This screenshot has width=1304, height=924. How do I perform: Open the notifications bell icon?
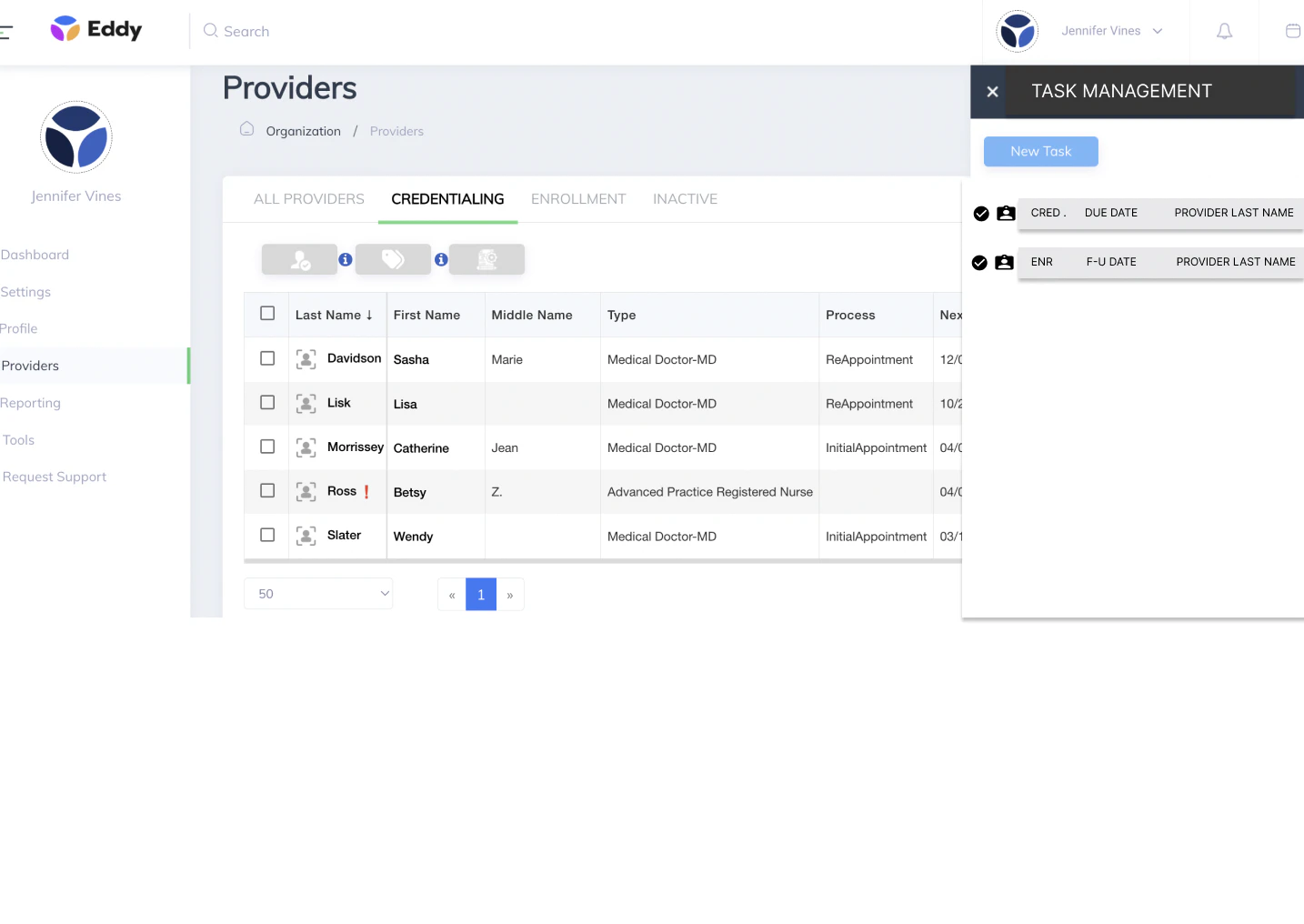point(1224,31)
